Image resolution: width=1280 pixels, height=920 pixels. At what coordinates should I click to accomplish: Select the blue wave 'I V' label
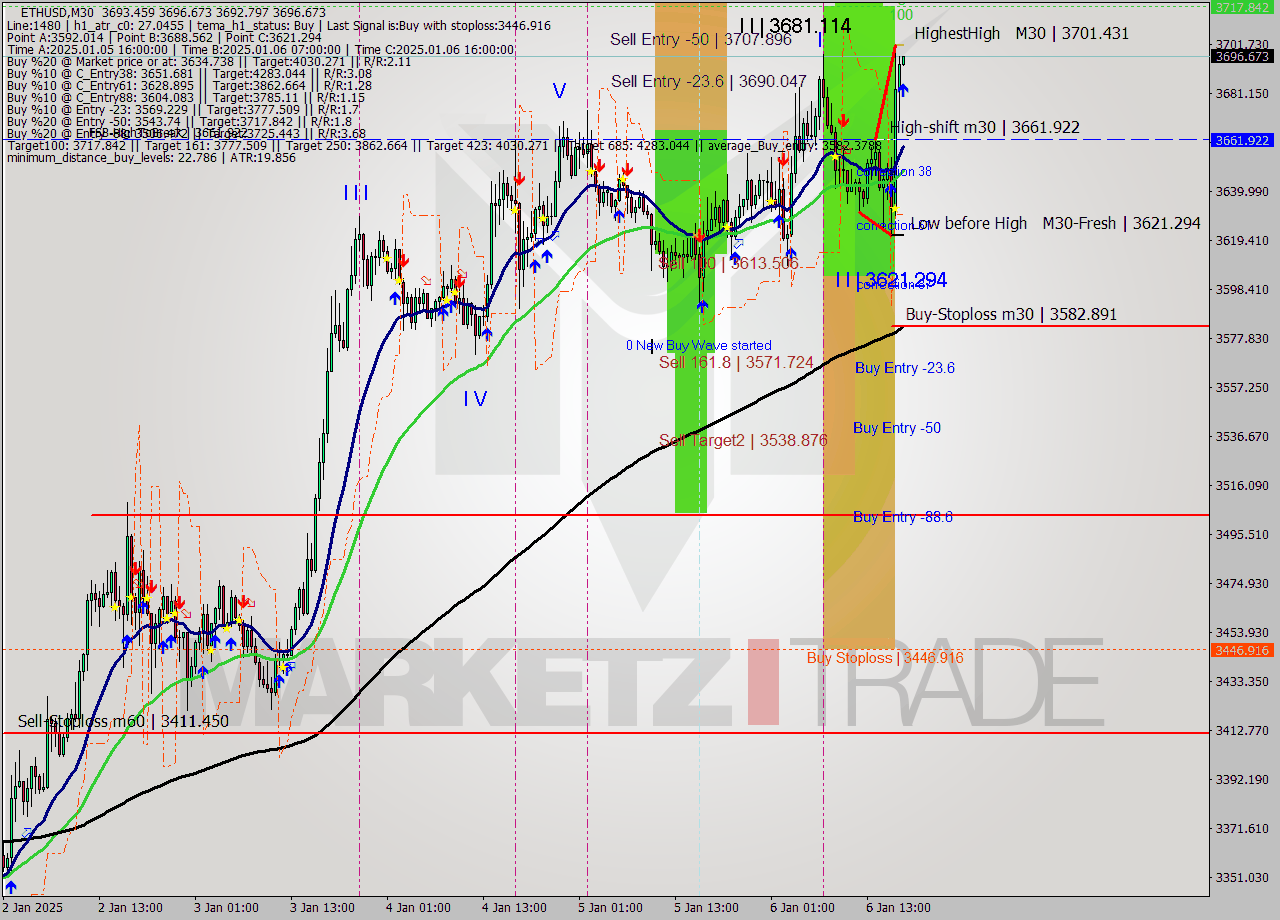coord(475,399)
